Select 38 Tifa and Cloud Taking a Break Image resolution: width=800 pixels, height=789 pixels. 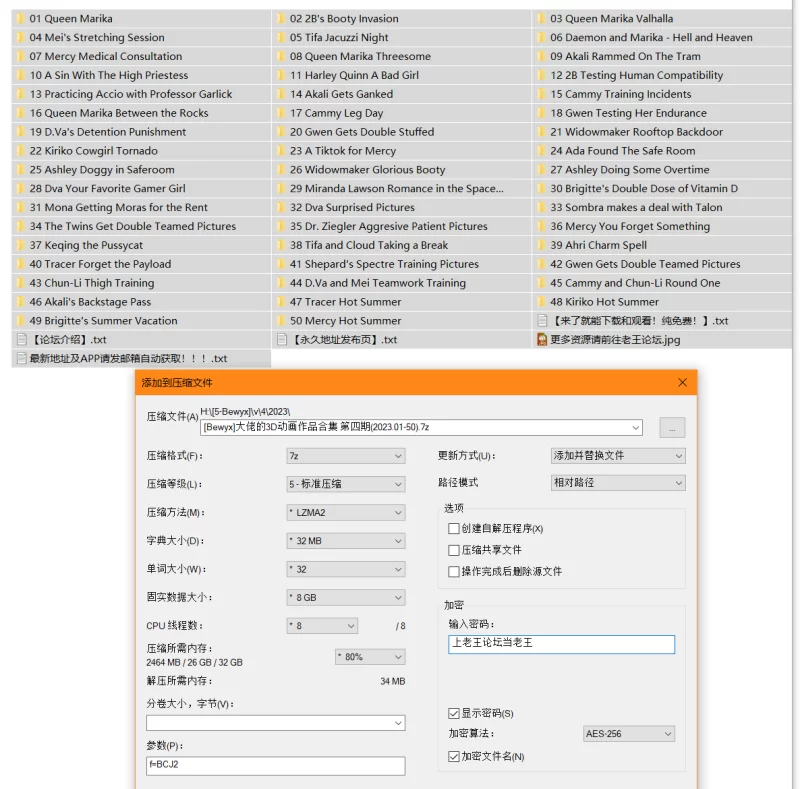369,245
